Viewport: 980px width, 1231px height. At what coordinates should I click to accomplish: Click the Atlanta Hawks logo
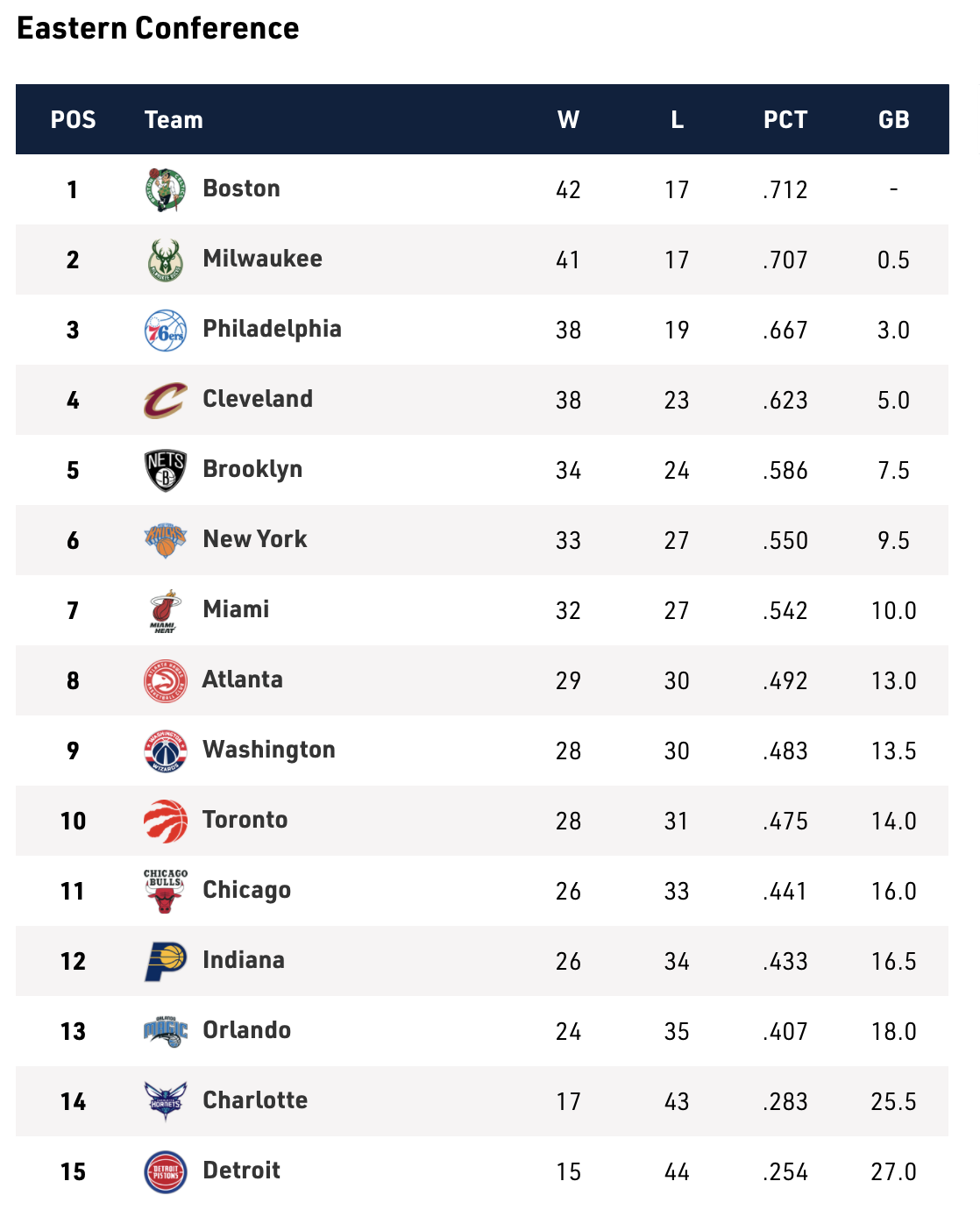[x=166, y=681]
